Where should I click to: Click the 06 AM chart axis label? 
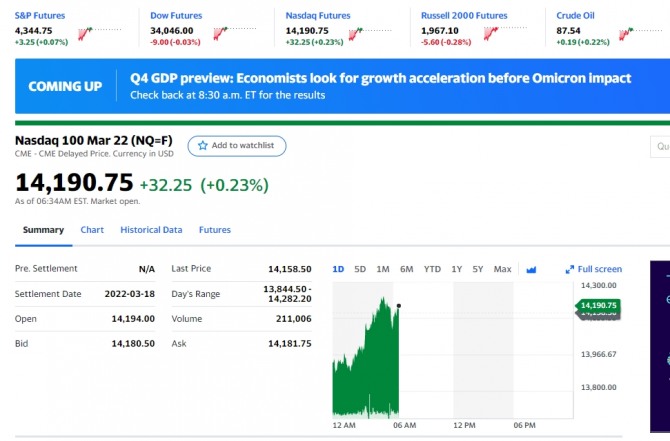[404, 426]
